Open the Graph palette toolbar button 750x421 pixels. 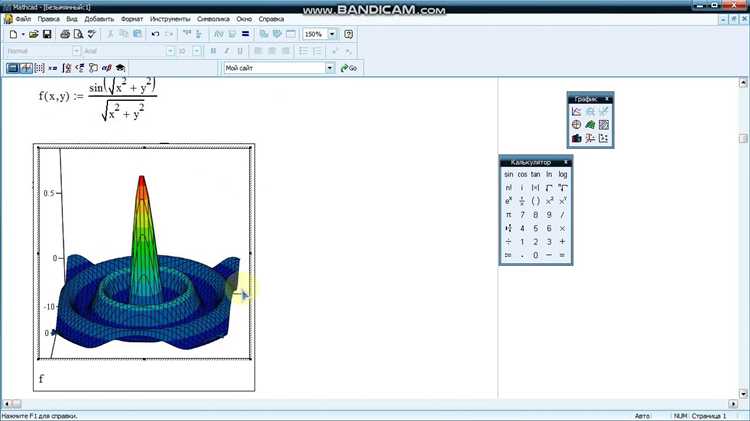[x=26, y=68]
